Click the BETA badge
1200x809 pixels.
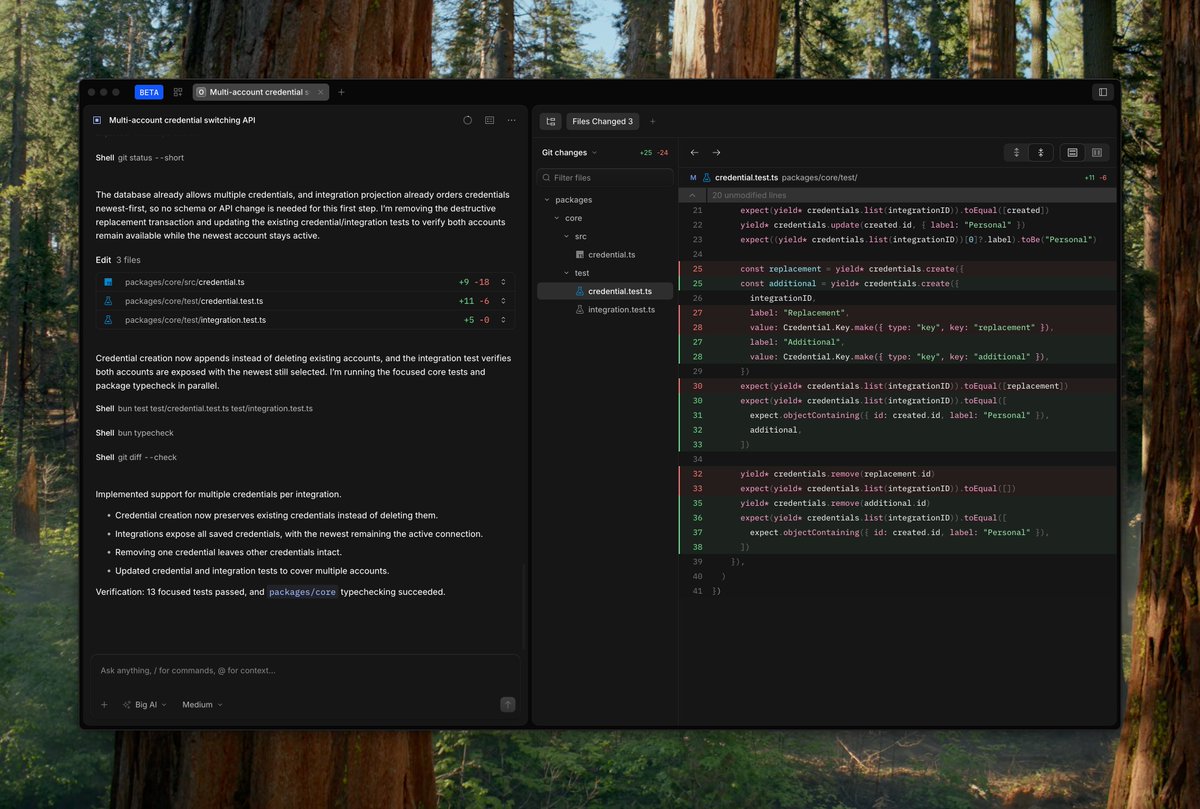point(149,92)
